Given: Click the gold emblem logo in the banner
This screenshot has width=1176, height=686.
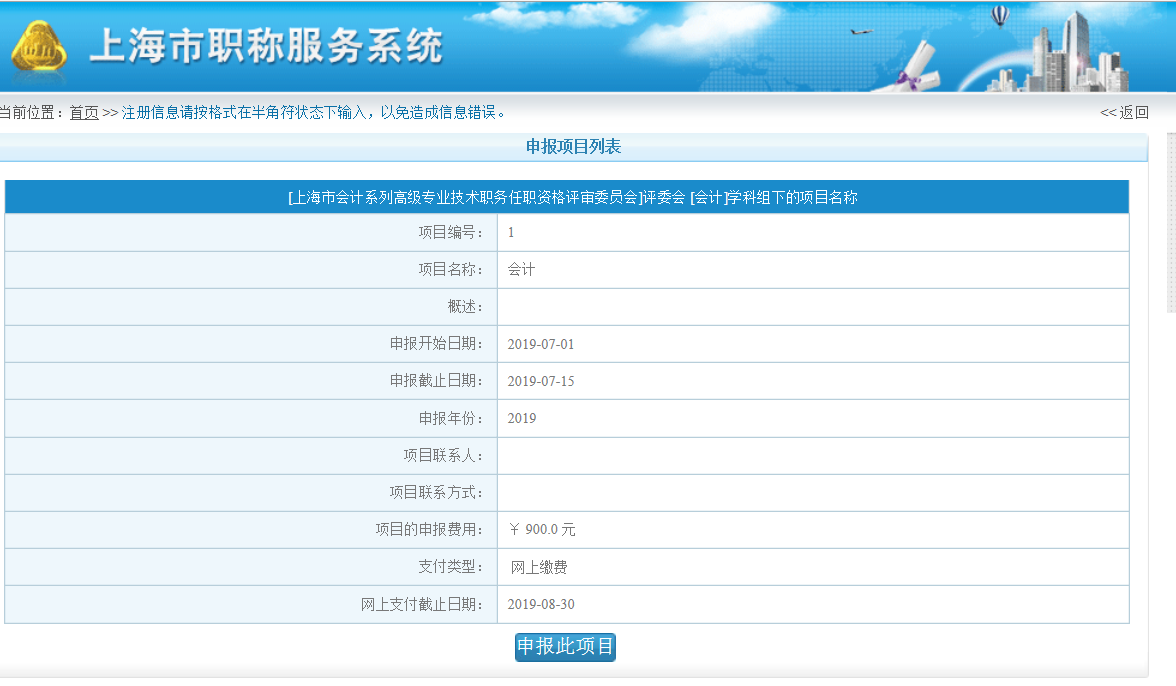Looking at the screenshot, I should pos(39,51).
